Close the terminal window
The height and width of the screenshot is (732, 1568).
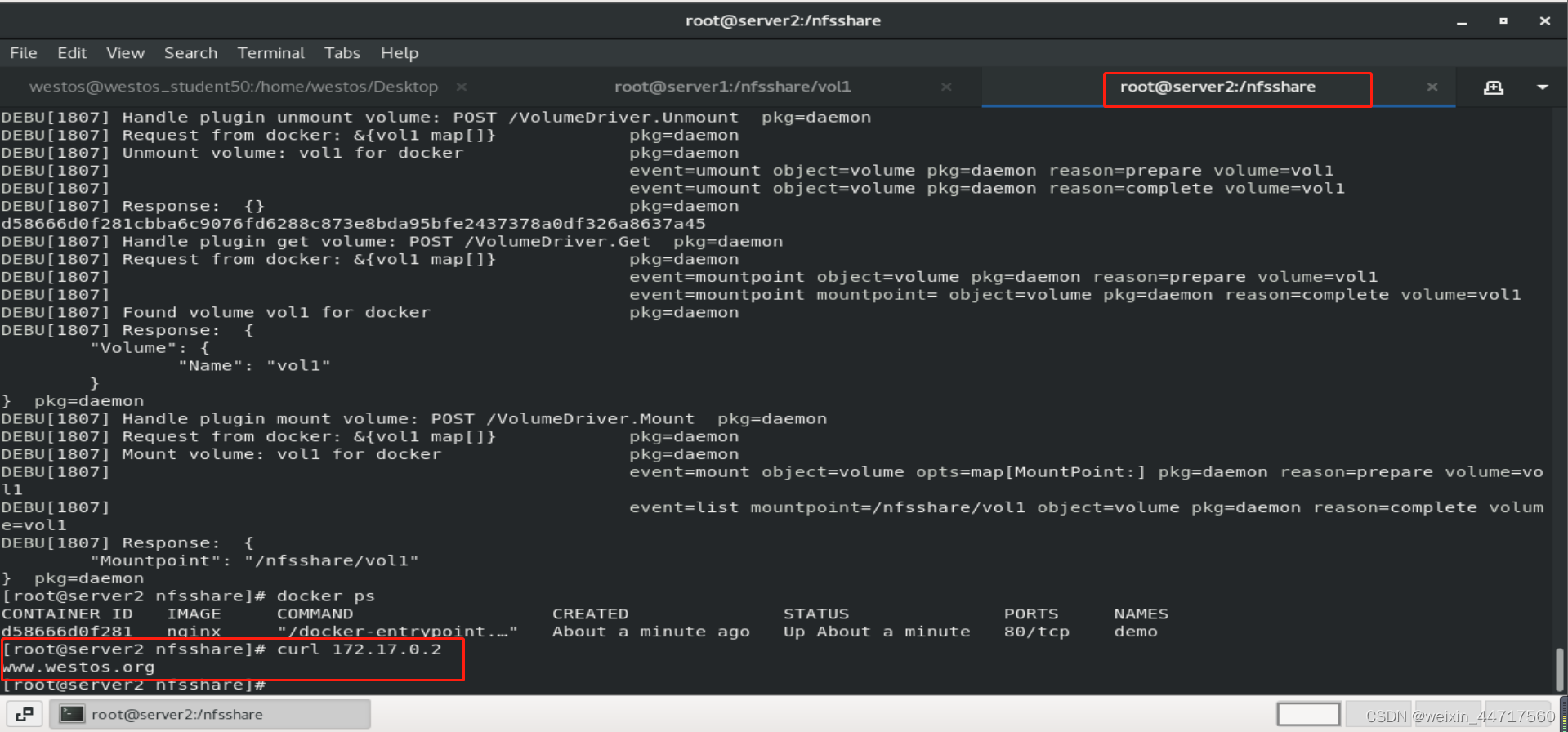1544,21
